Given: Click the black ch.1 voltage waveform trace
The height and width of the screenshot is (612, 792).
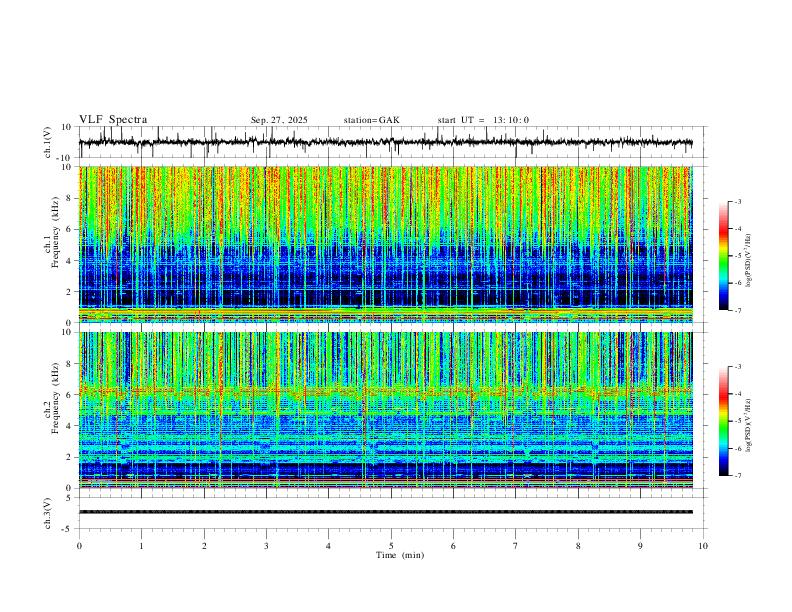Looking at the screenshot, I should click(385, 142).
